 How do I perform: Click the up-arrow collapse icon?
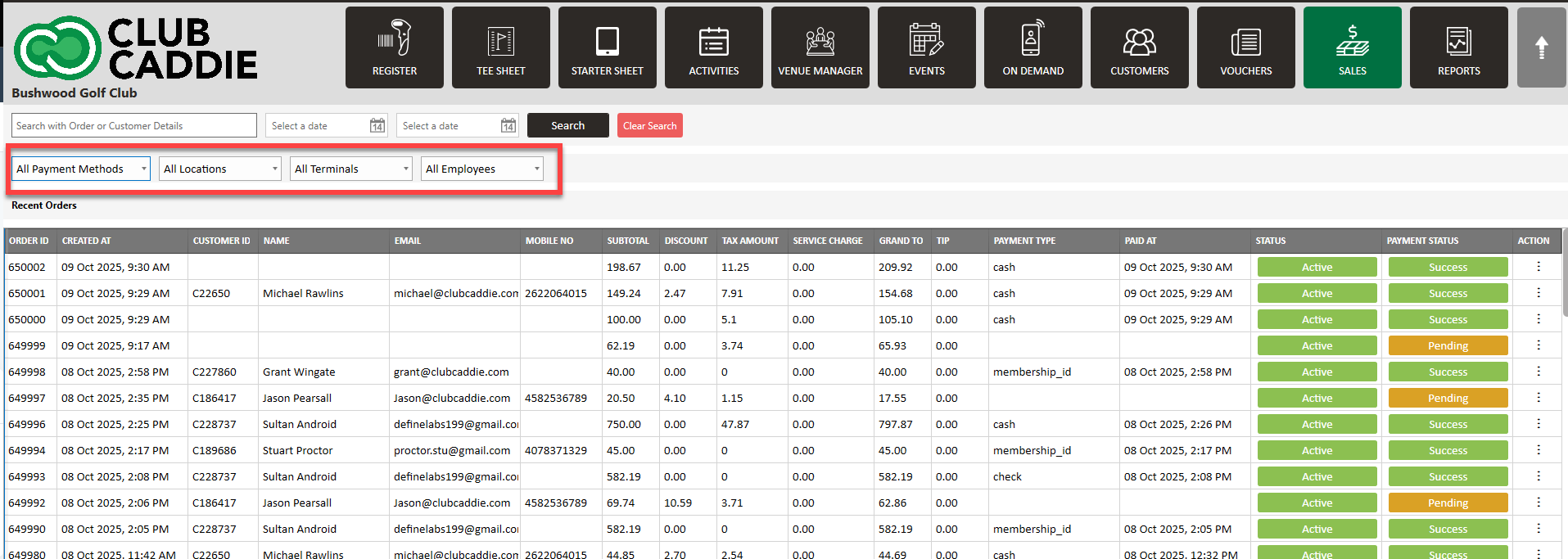(x=1541, y=47)
